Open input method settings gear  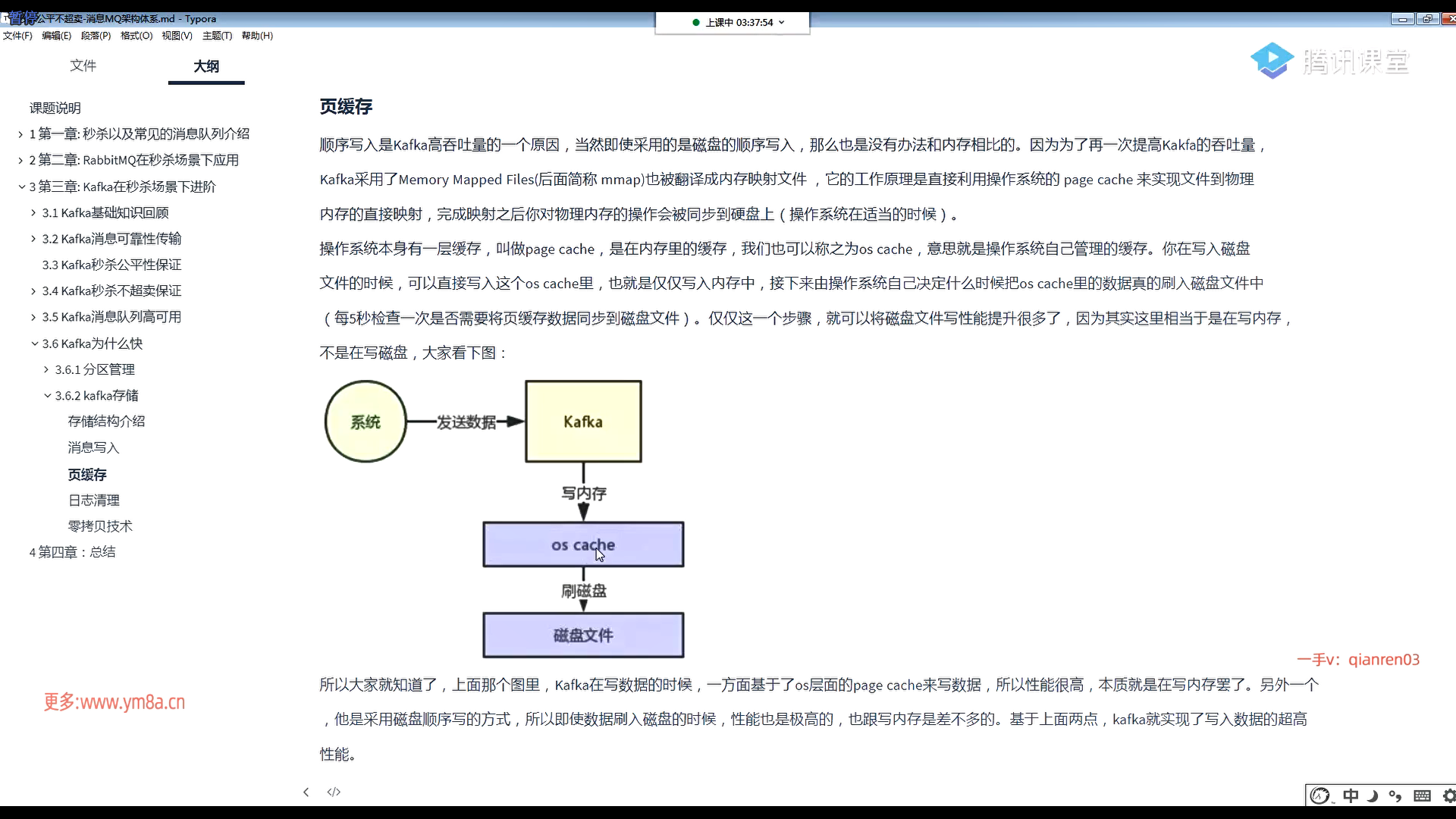pyautogui.click(x=1448, y=795)
